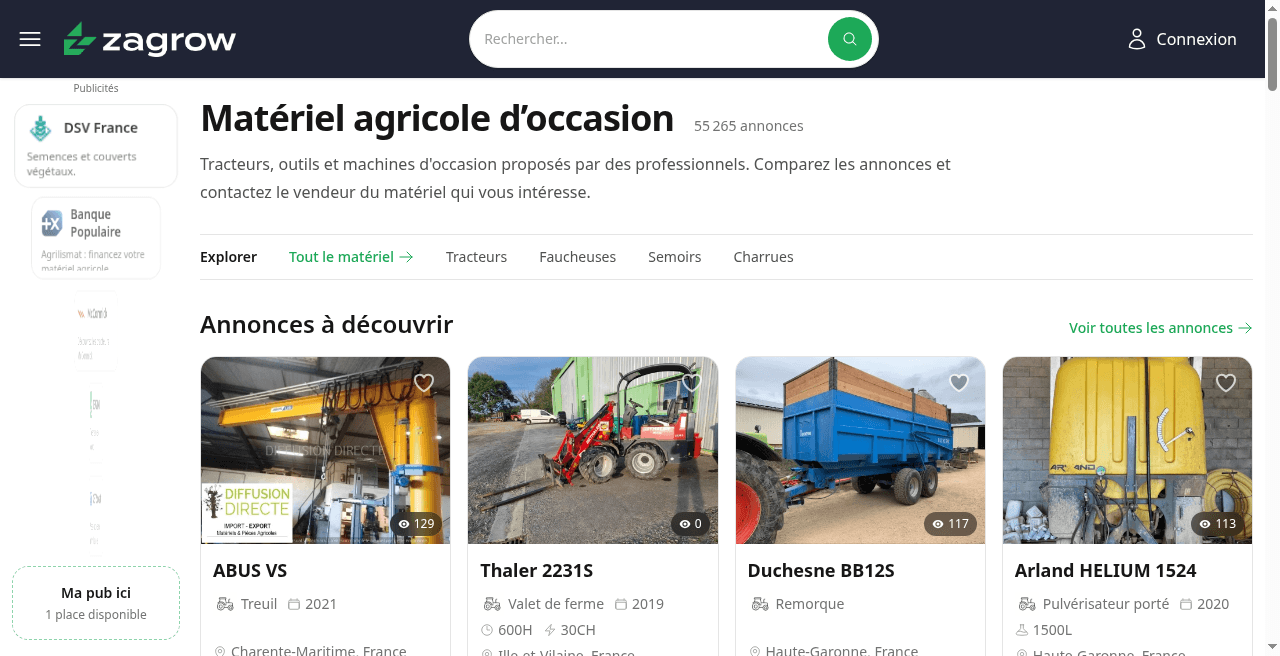The width and height of the screenshot is (1280, 656).
Task: Select the Faucheuses category
Action: (577, 257)
